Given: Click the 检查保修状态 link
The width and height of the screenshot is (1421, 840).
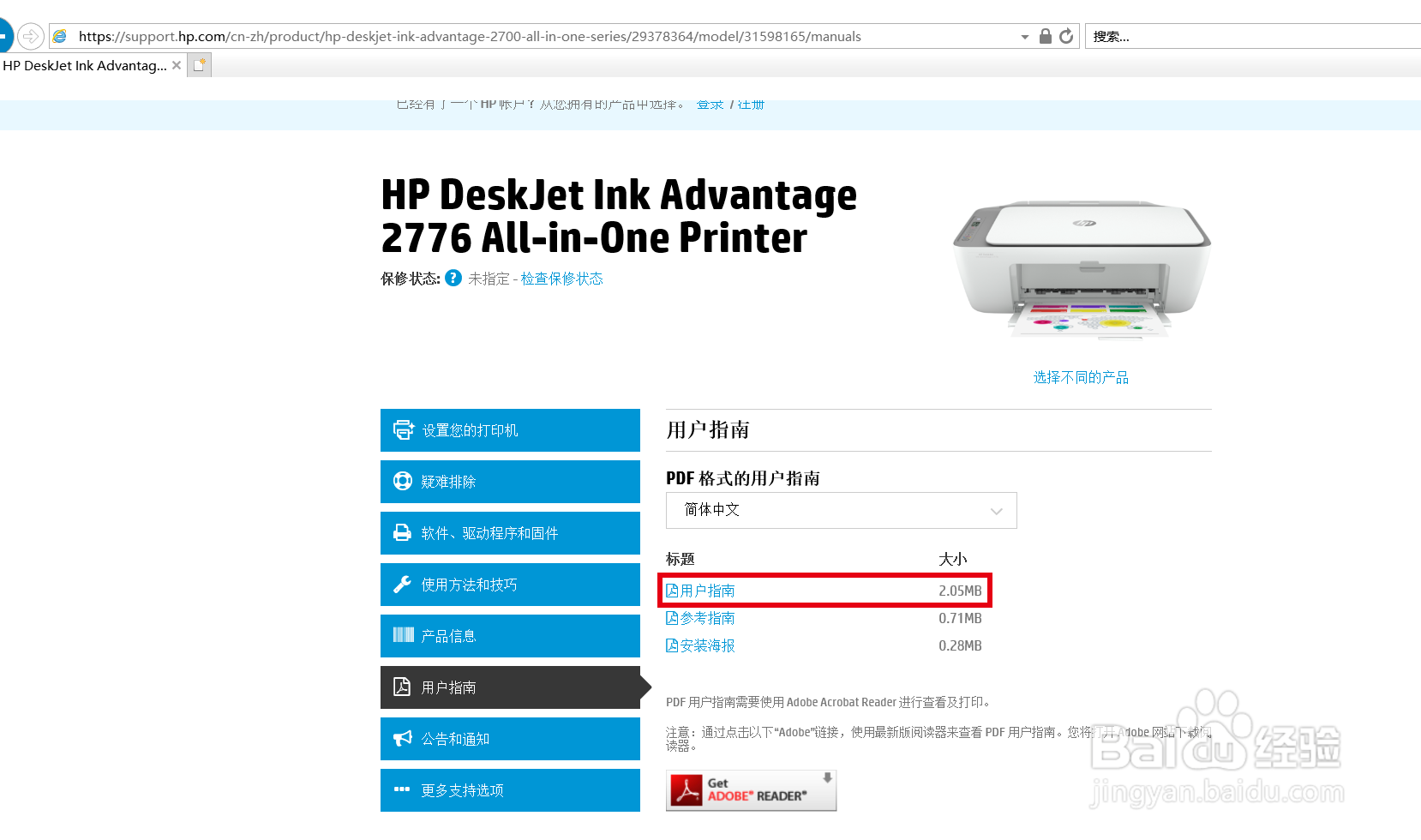Looking at the screenshot, I should tap(562, 279).
